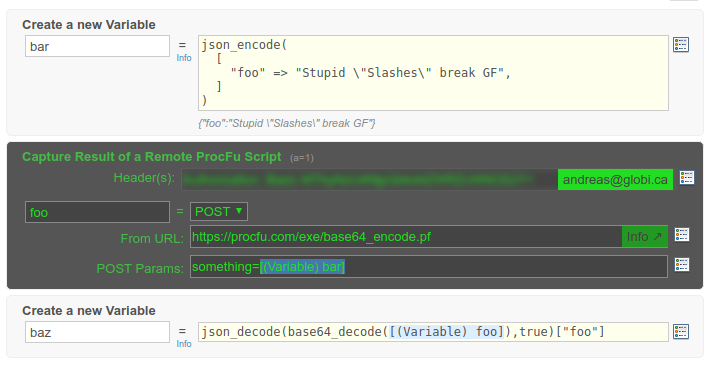711x365 pixels.
Task: Open field picker icon for POST Params
Action: click(x=682, y=264)
